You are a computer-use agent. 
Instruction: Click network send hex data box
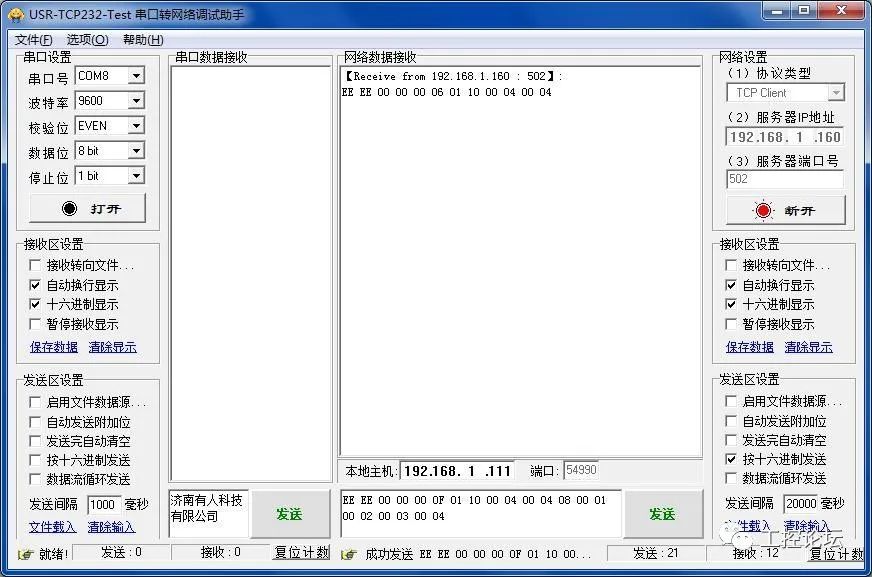click(481, 514)
